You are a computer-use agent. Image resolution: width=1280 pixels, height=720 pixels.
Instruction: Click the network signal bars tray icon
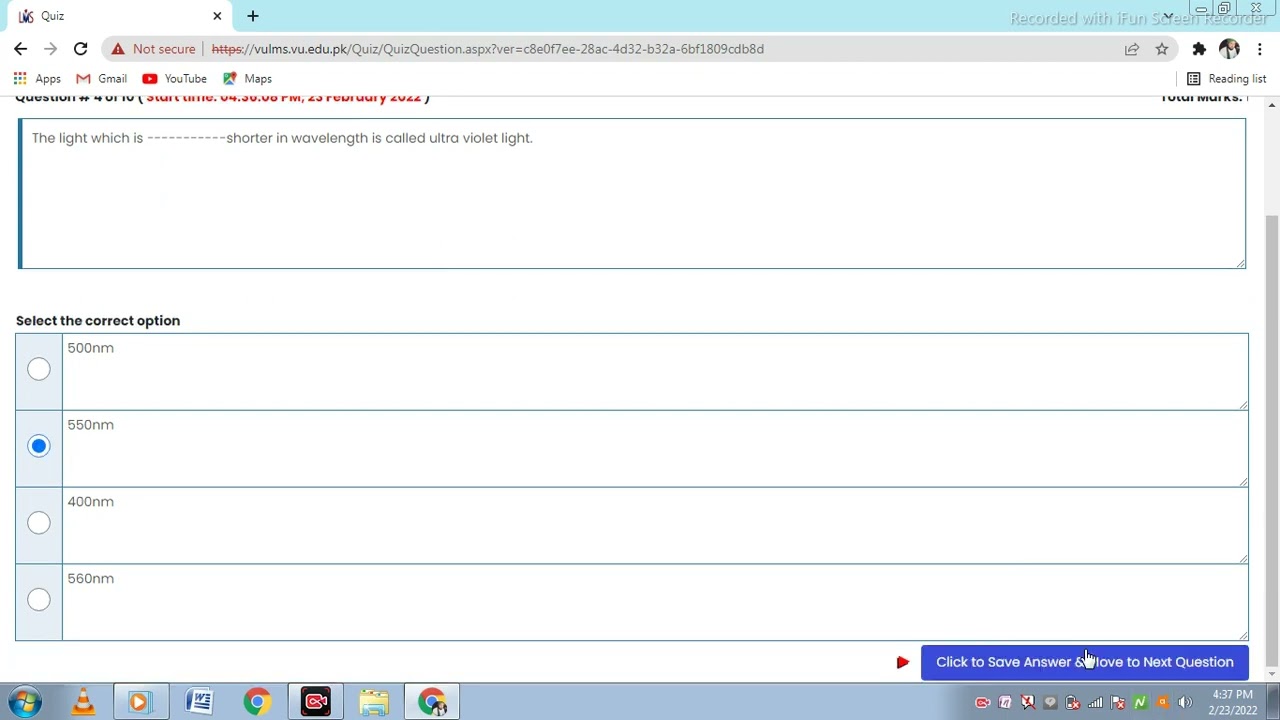[x=1095, y=703]
